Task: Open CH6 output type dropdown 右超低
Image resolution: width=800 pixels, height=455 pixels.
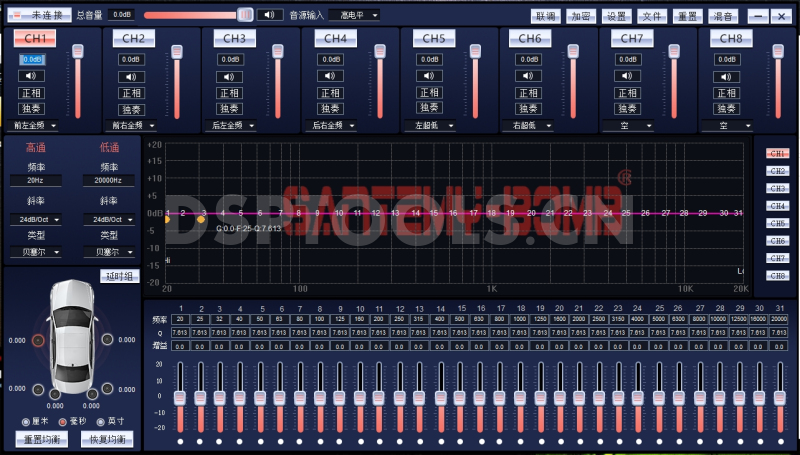Action: pos(528,125)
